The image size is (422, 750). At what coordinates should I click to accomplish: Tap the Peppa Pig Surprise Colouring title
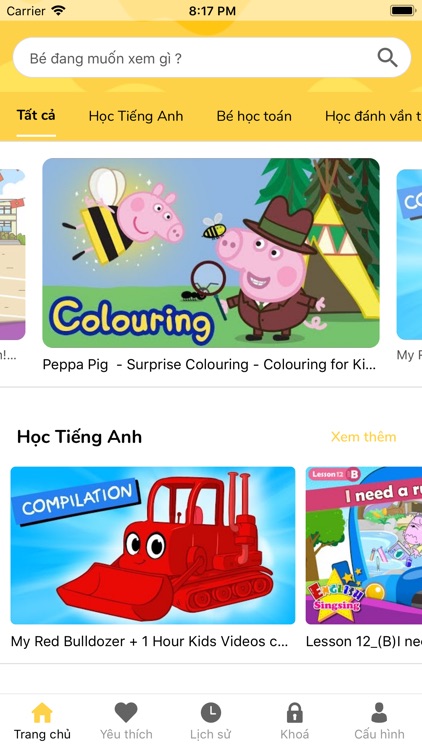[209, 365]
